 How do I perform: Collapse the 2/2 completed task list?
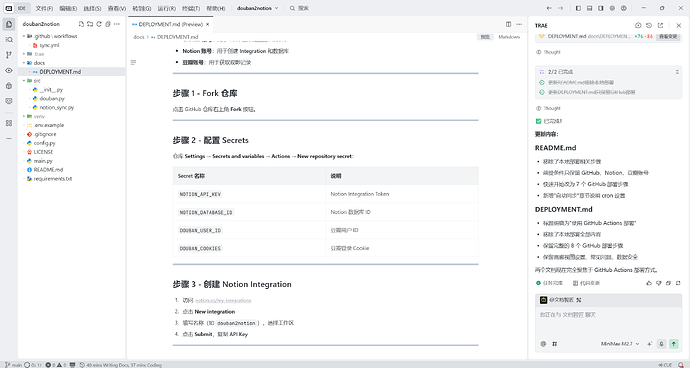tap(677, 72)
